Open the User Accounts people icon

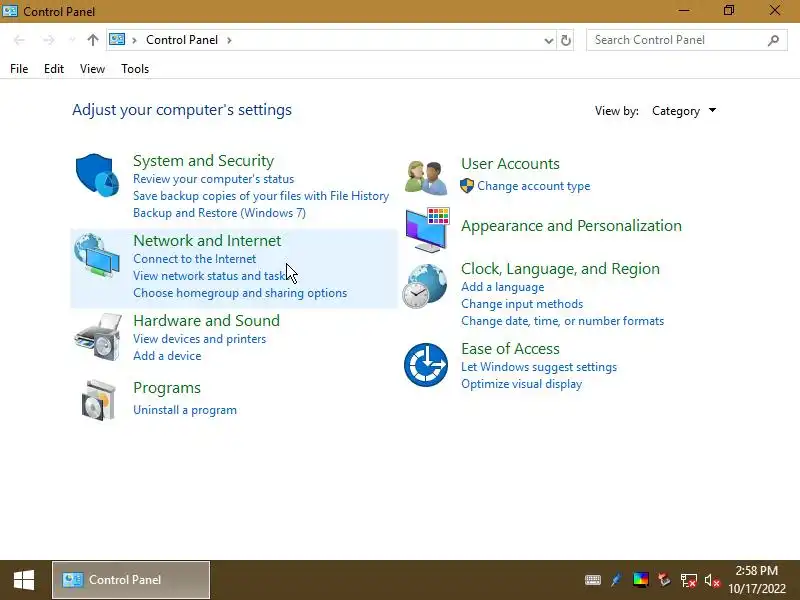point(426,178)
